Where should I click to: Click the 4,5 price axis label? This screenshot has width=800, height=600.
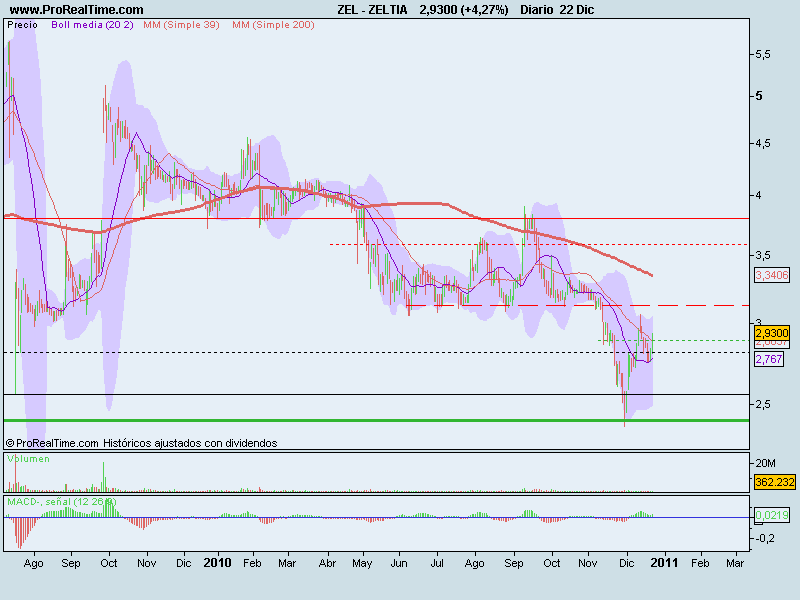[763, 143]
